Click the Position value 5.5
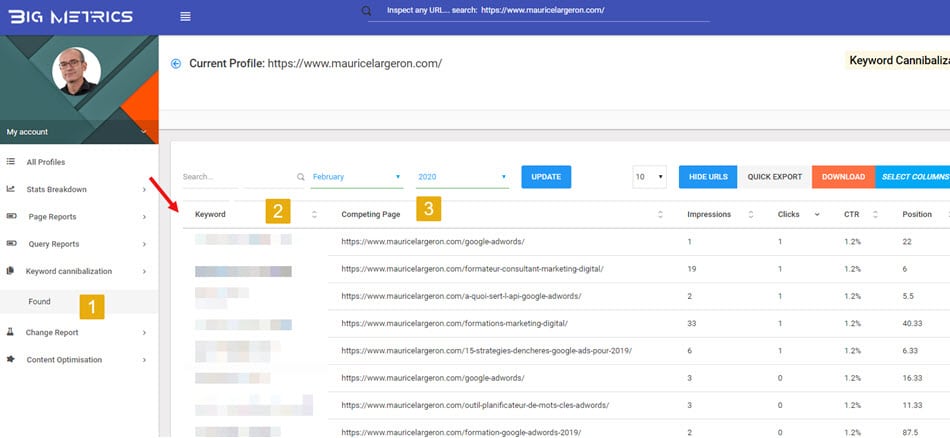This screenshot has width=950, height=438. tap(908, 296)
